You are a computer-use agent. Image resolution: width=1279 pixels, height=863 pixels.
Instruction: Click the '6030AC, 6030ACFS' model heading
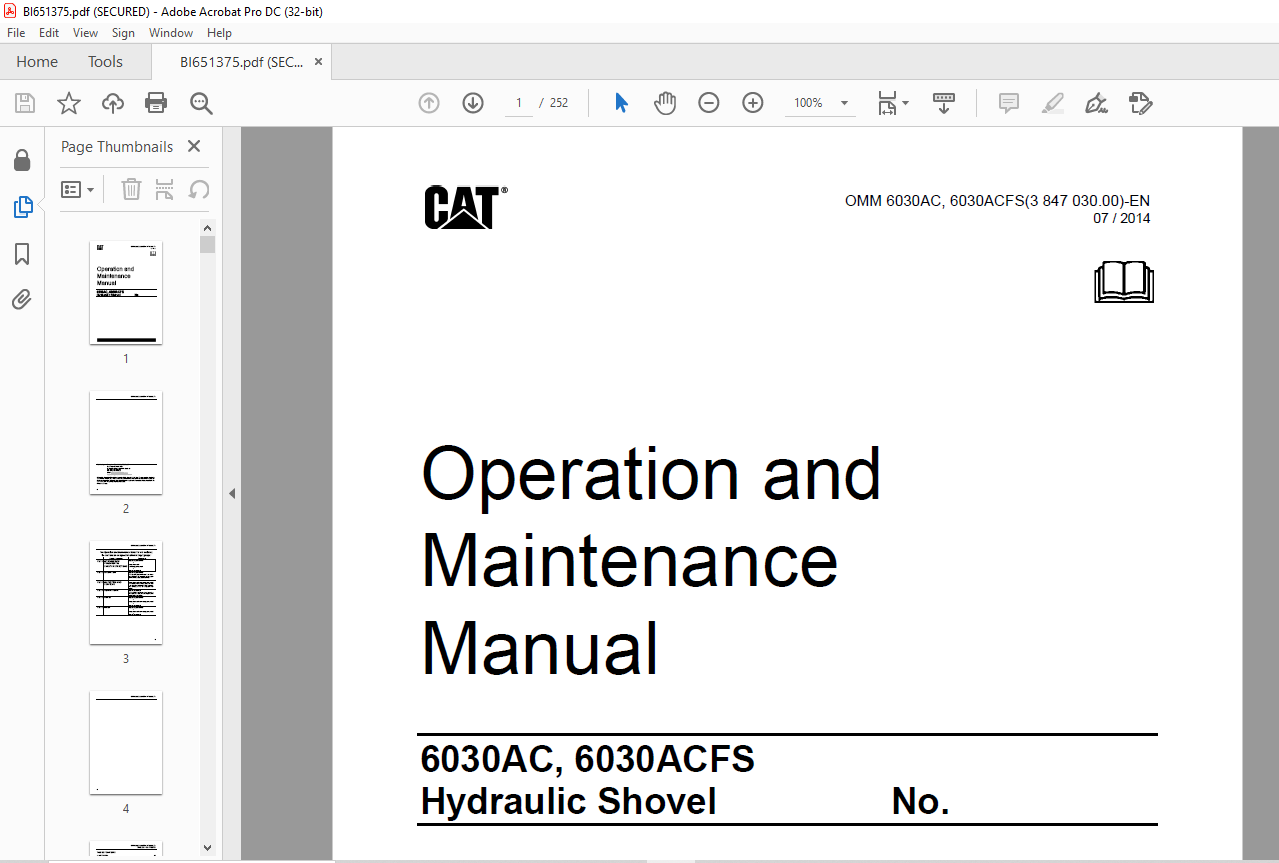tap(587, 759)
